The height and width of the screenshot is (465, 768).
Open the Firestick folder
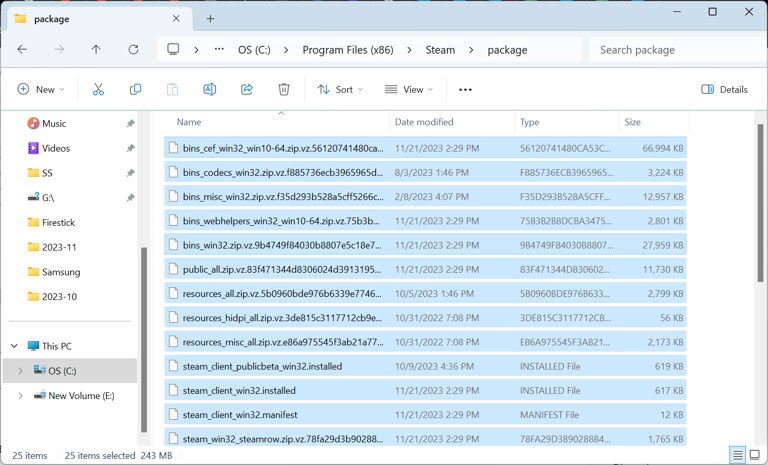[58, 222]
